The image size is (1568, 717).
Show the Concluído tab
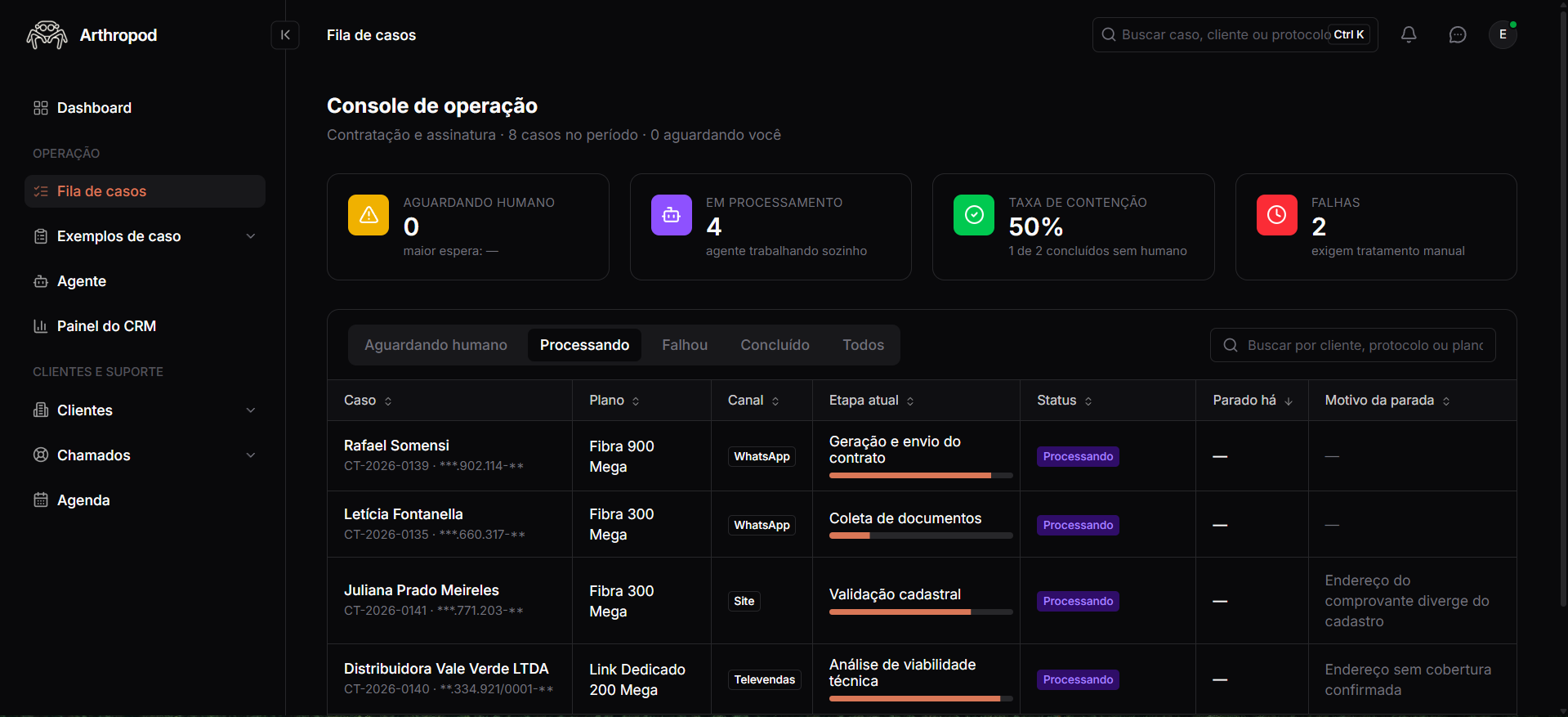(775, 345)
